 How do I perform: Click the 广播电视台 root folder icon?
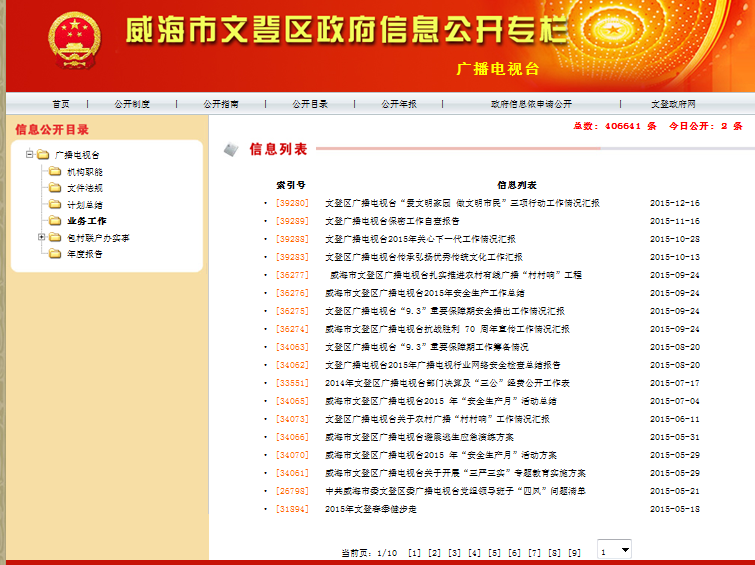click(42, 155)
